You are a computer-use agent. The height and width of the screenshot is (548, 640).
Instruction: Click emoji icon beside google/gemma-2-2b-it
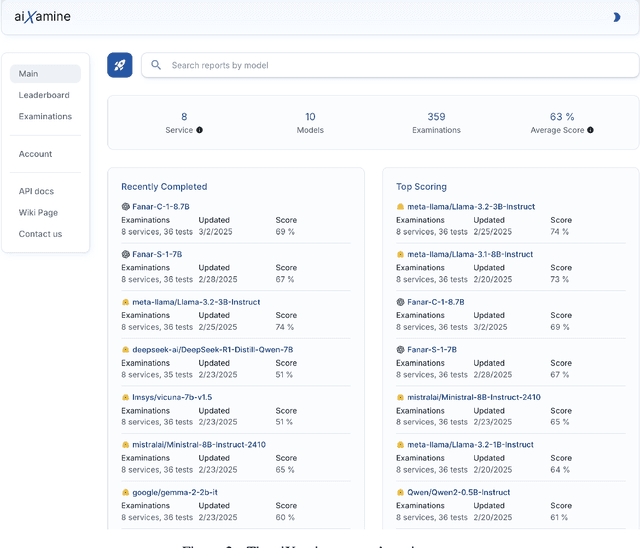point(125,492)
